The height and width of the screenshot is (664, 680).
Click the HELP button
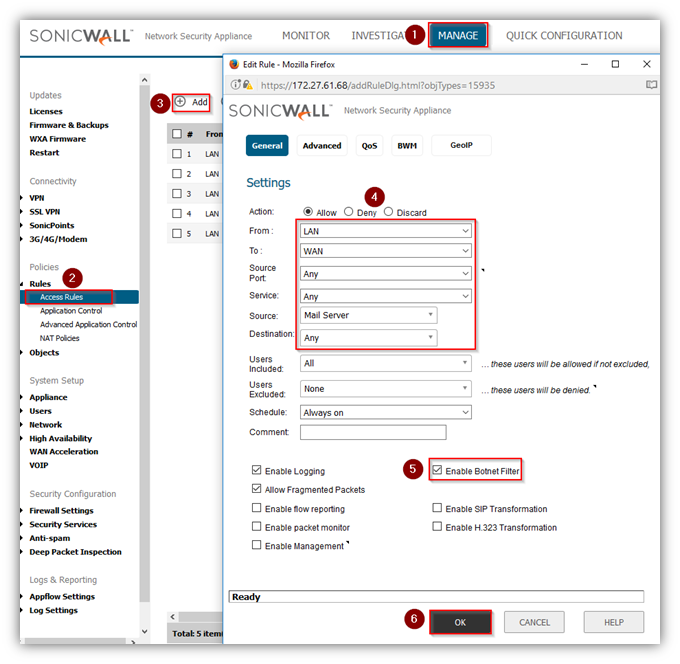(x=614, y=622)
